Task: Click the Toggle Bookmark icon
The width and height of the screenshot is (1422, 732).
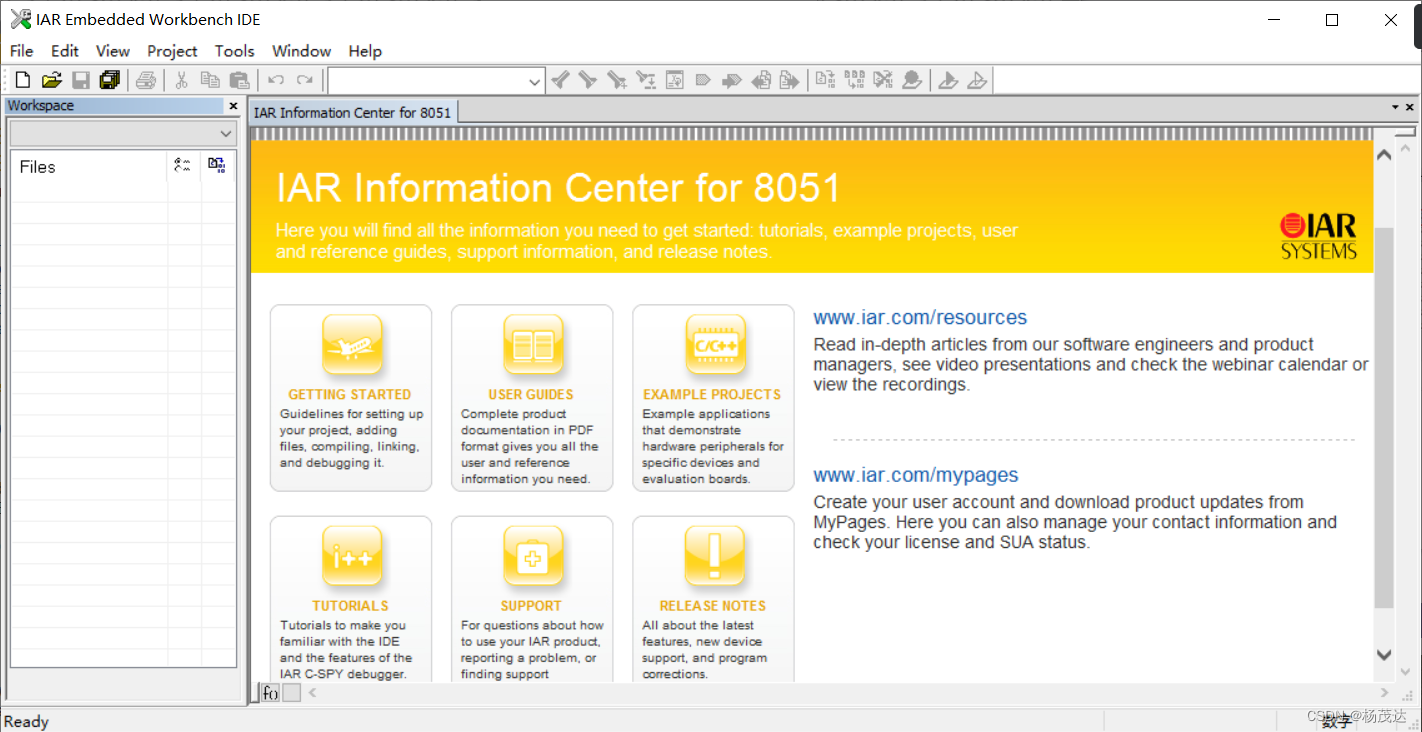Action: 703,80
